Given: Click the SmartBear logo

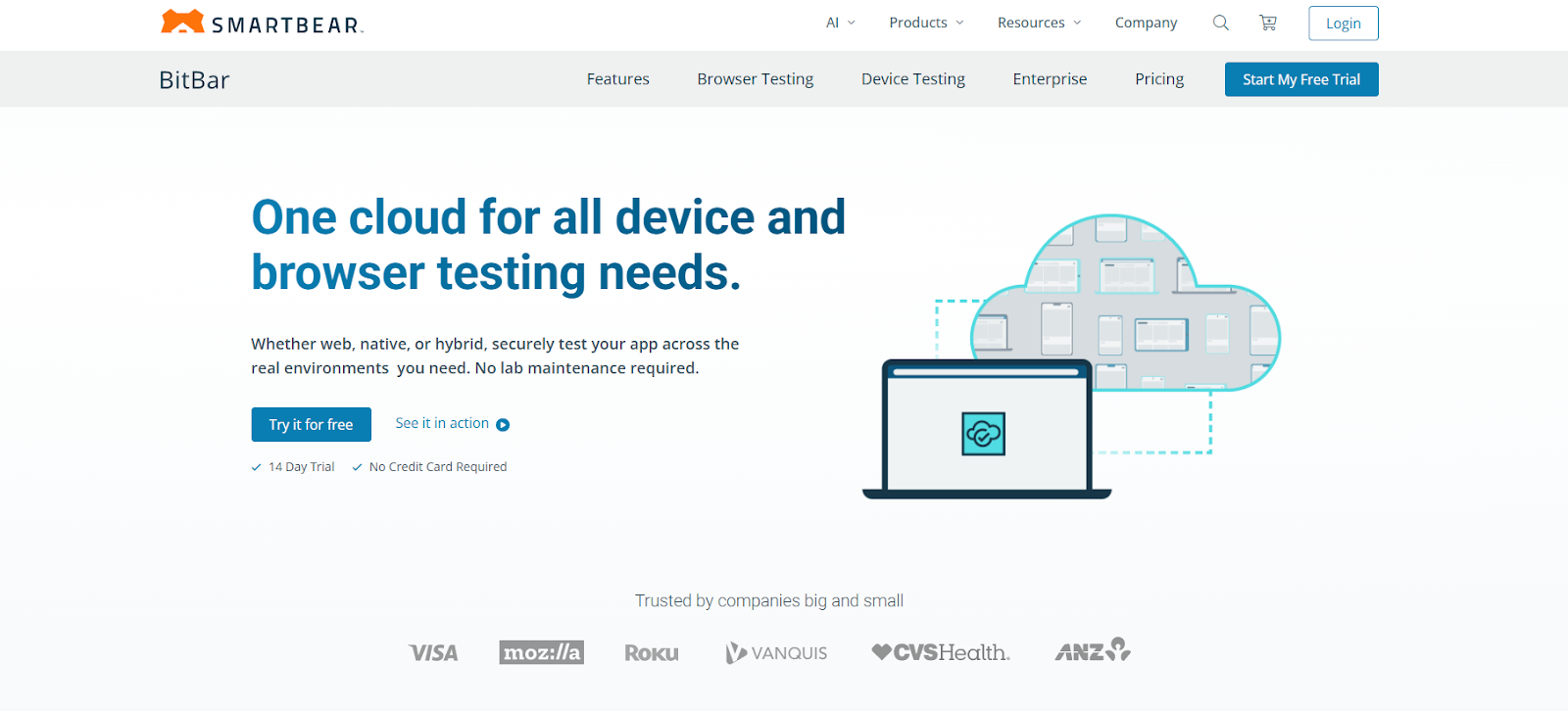Looking at the screenshot, I should coord(263,23).
